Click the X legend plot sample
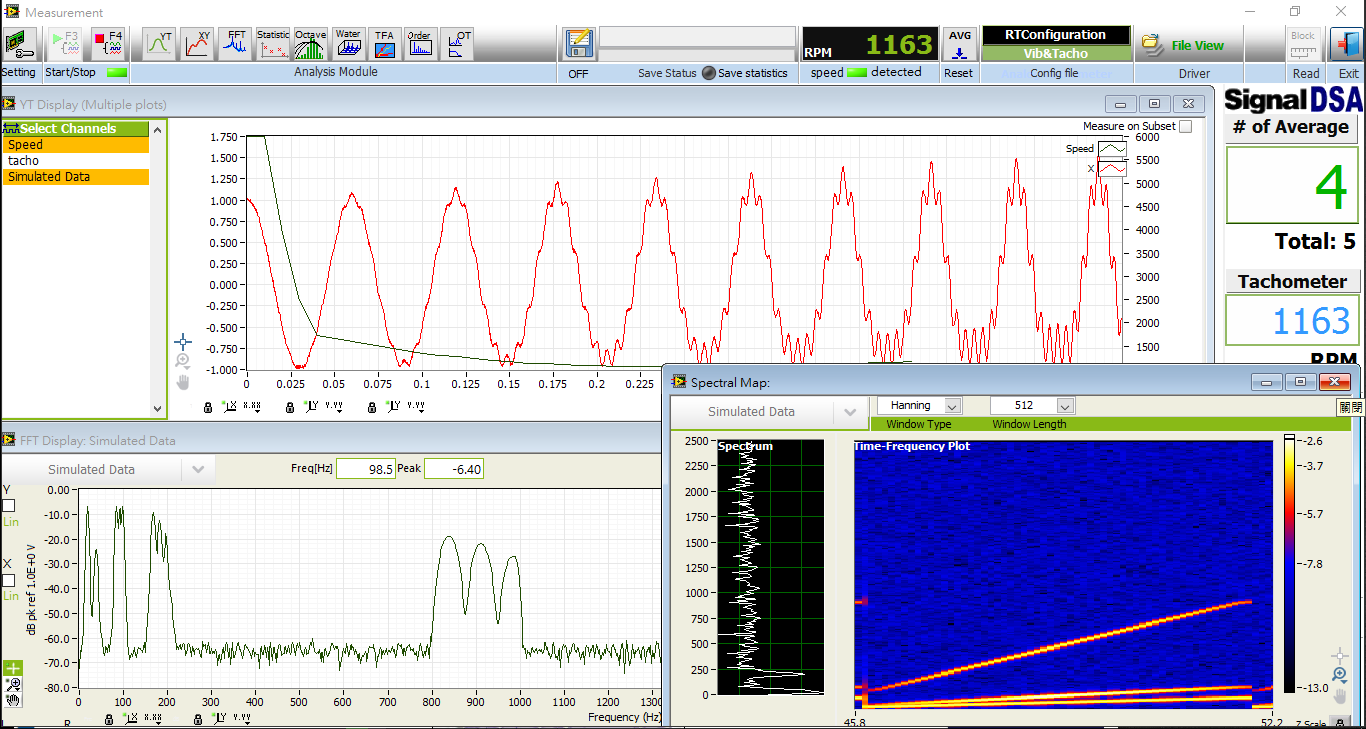Viewport: 1366px width, 729px height. 1112,169
